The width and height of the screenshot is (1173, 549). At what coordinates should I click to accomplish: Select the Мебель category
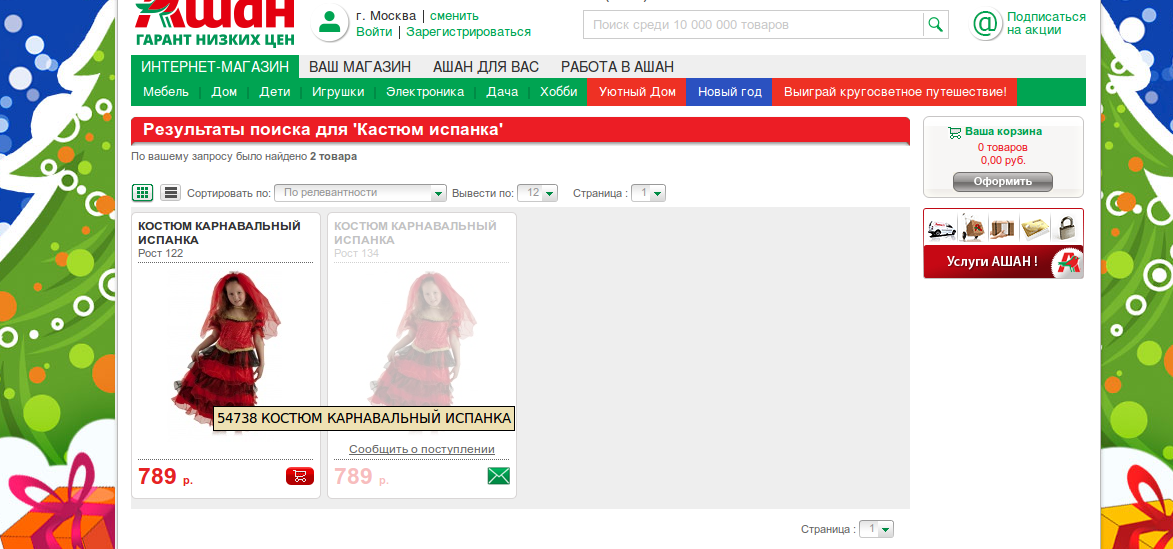pyautogui.click(x=166, y=92)
